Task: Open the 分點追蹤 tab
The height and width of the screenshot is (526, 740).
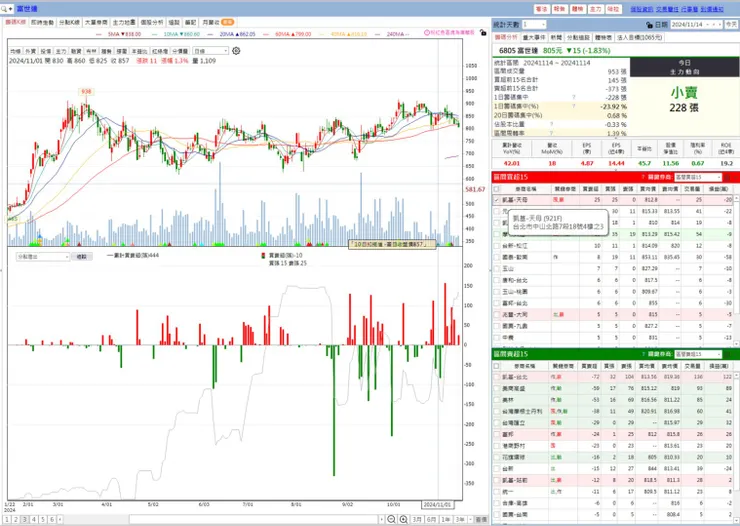Action: coord(578,37)
